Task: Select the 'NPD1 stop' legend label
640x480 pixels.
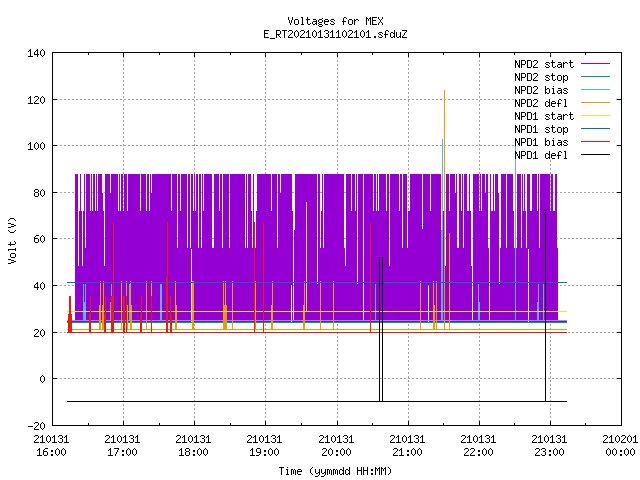Action: (541, 129)
